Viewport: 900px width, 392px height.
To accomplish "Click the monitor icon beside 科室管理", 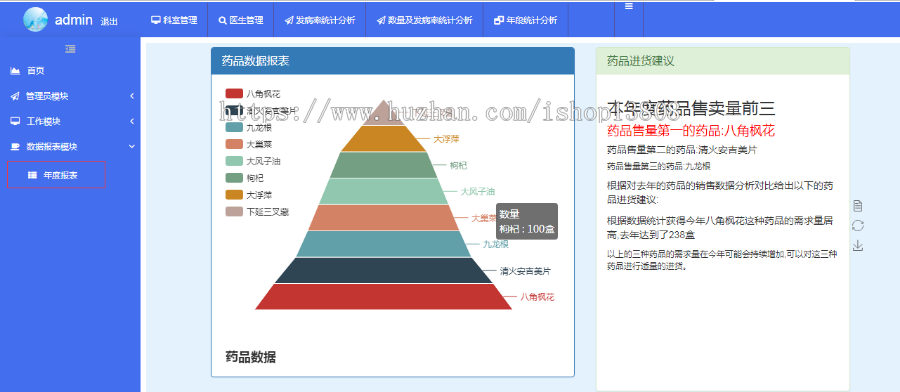I will 156,20.
